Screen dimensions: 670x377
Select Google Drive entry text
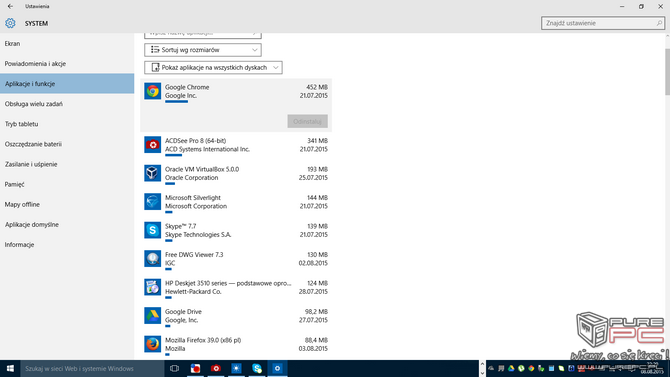(x=183, y=312)
